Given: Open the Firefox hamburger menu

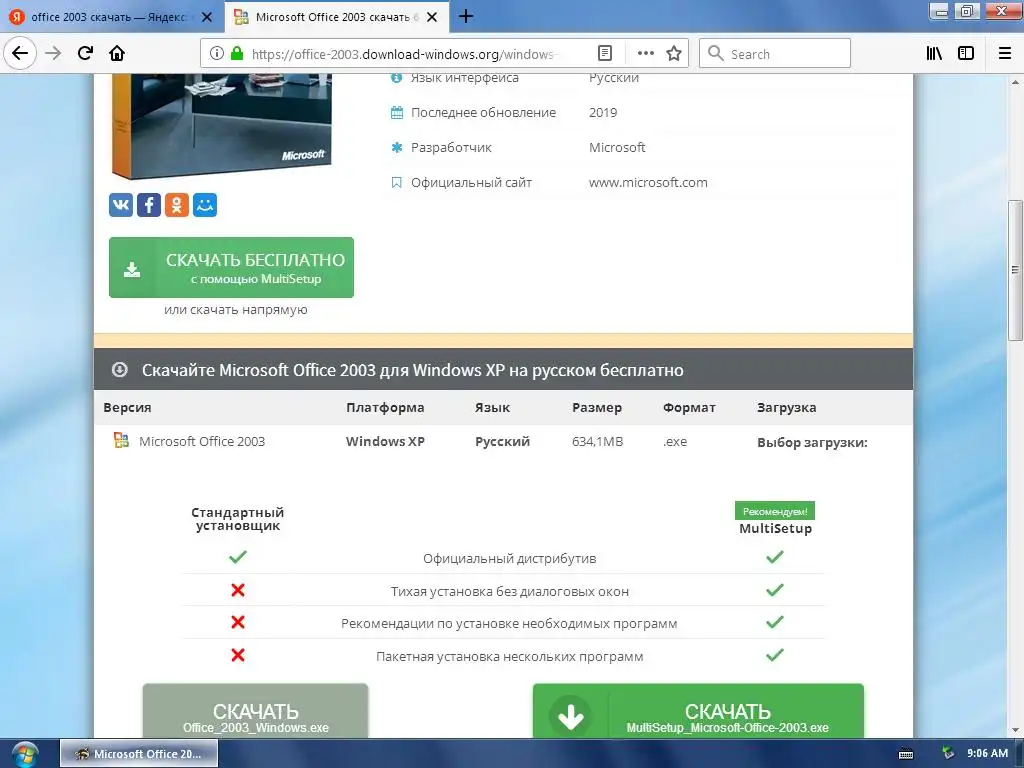Looking at the screenshot, I should pyautogui.click(x=1005, y=54).
